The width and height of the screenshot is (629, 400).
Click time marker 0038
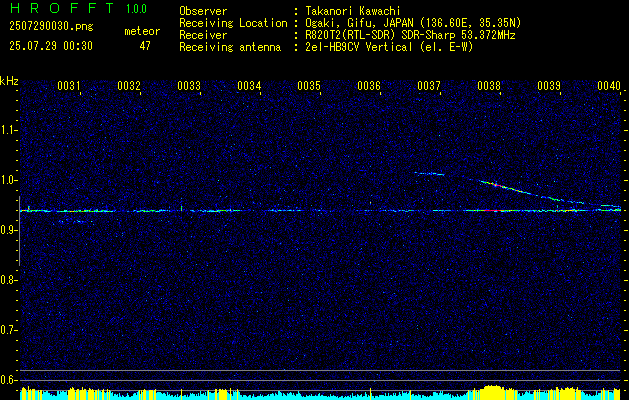pyautogui.click(x=489, y=86)
